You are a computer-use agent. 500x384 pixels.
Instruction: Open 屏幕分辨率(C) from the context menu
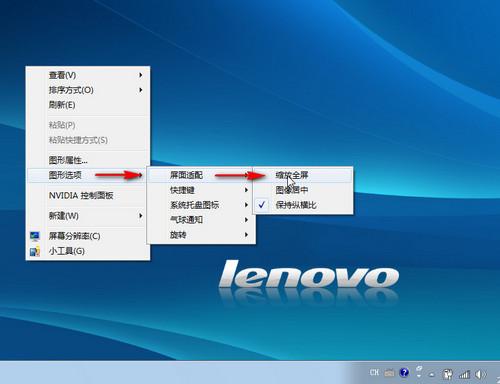click(x=88, y=236)
